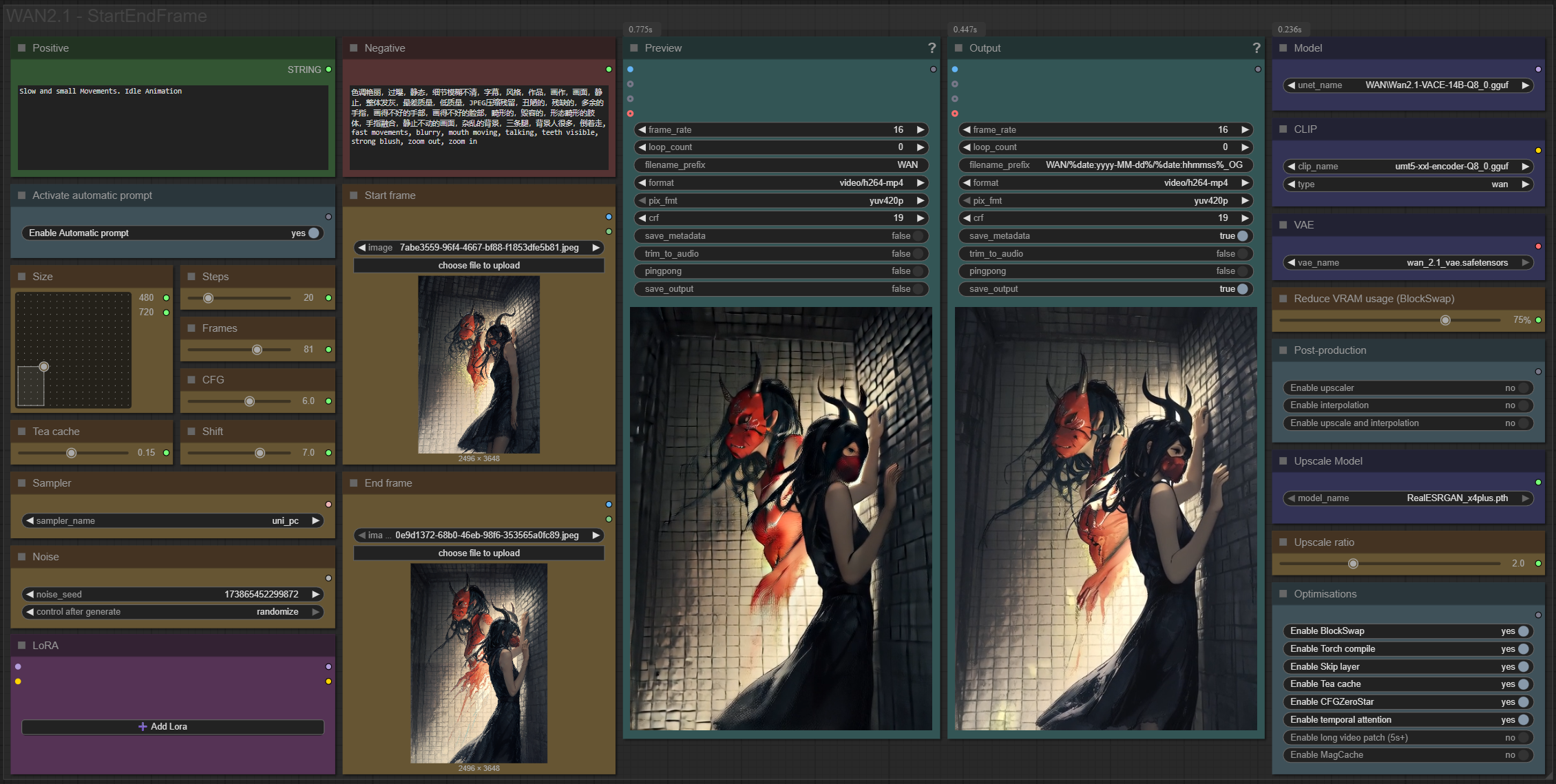
Task: Click previous arrow on End frame image selector
Action: point(362,536)
